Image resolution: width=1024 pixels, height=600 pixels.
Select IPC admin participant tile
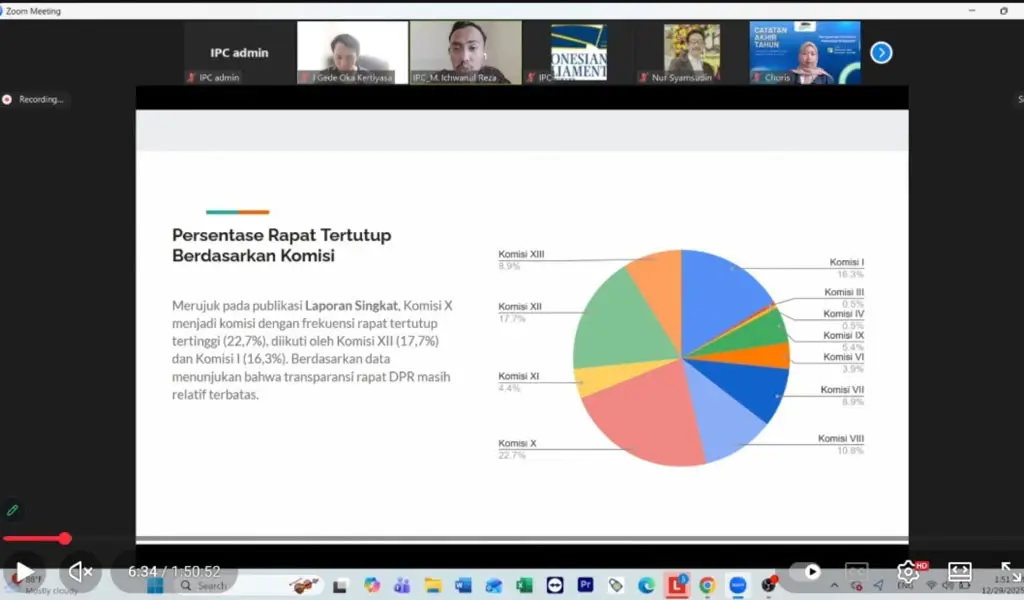(x=239, y=53)
